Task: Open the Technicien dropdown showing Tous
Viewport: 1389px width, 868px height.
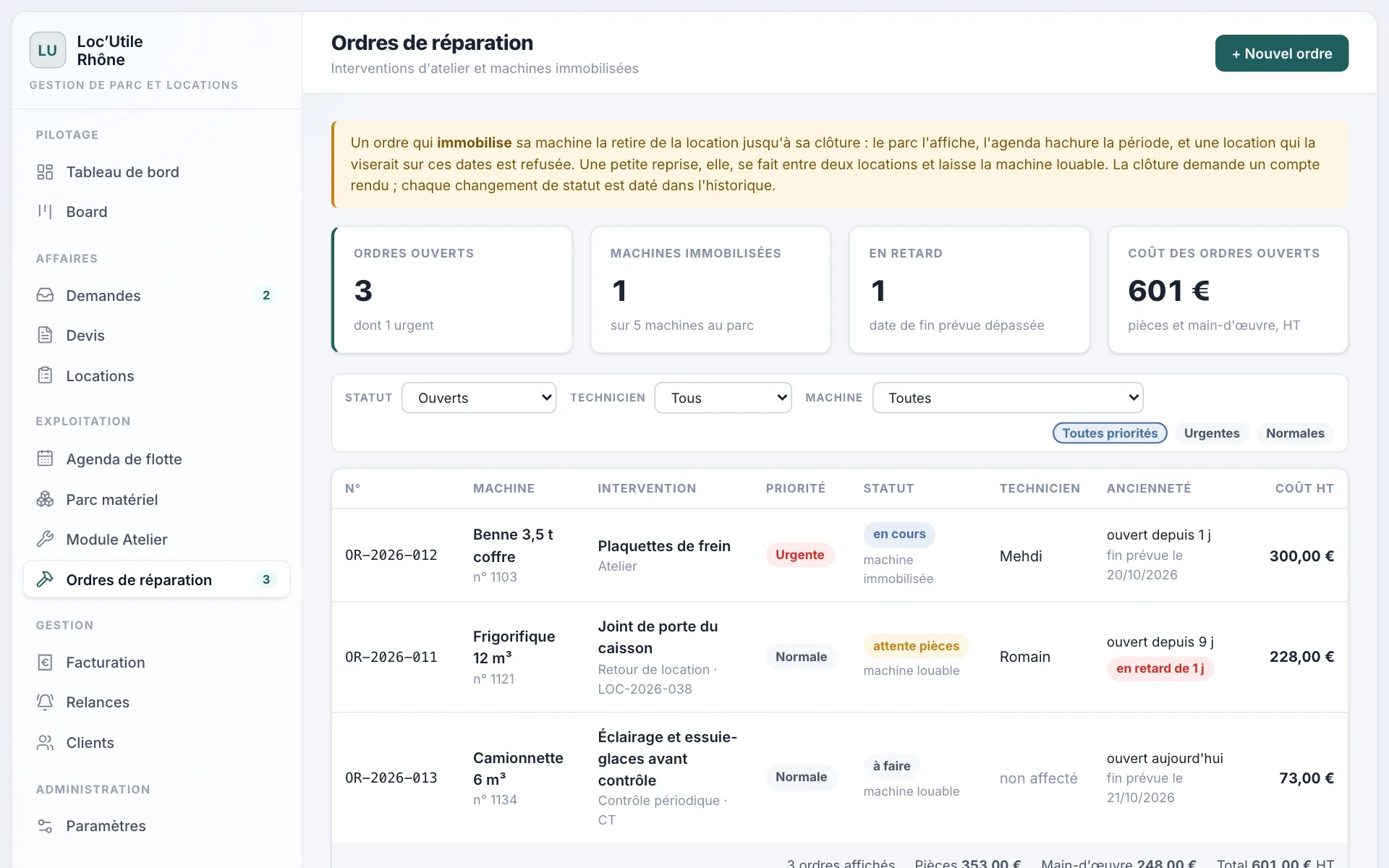Action: pyautogui.click(x=723, y=398)
